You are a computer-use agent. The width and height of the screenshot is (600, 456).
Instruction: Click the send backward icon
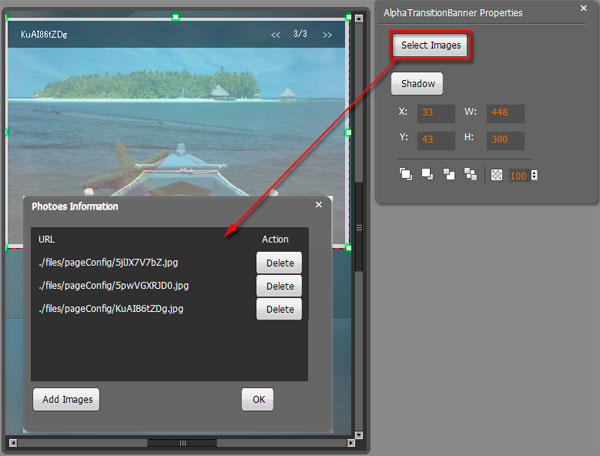coord(449,174)
